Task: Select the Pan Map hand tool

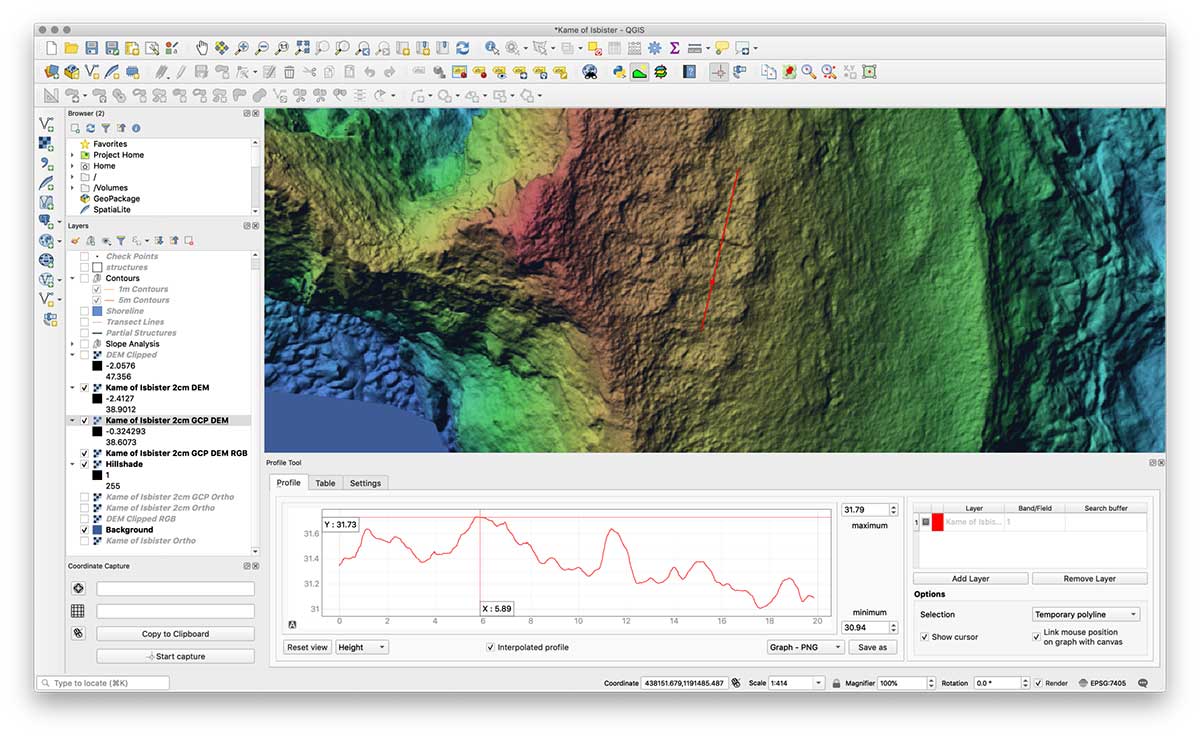Action: click(202, 48)
